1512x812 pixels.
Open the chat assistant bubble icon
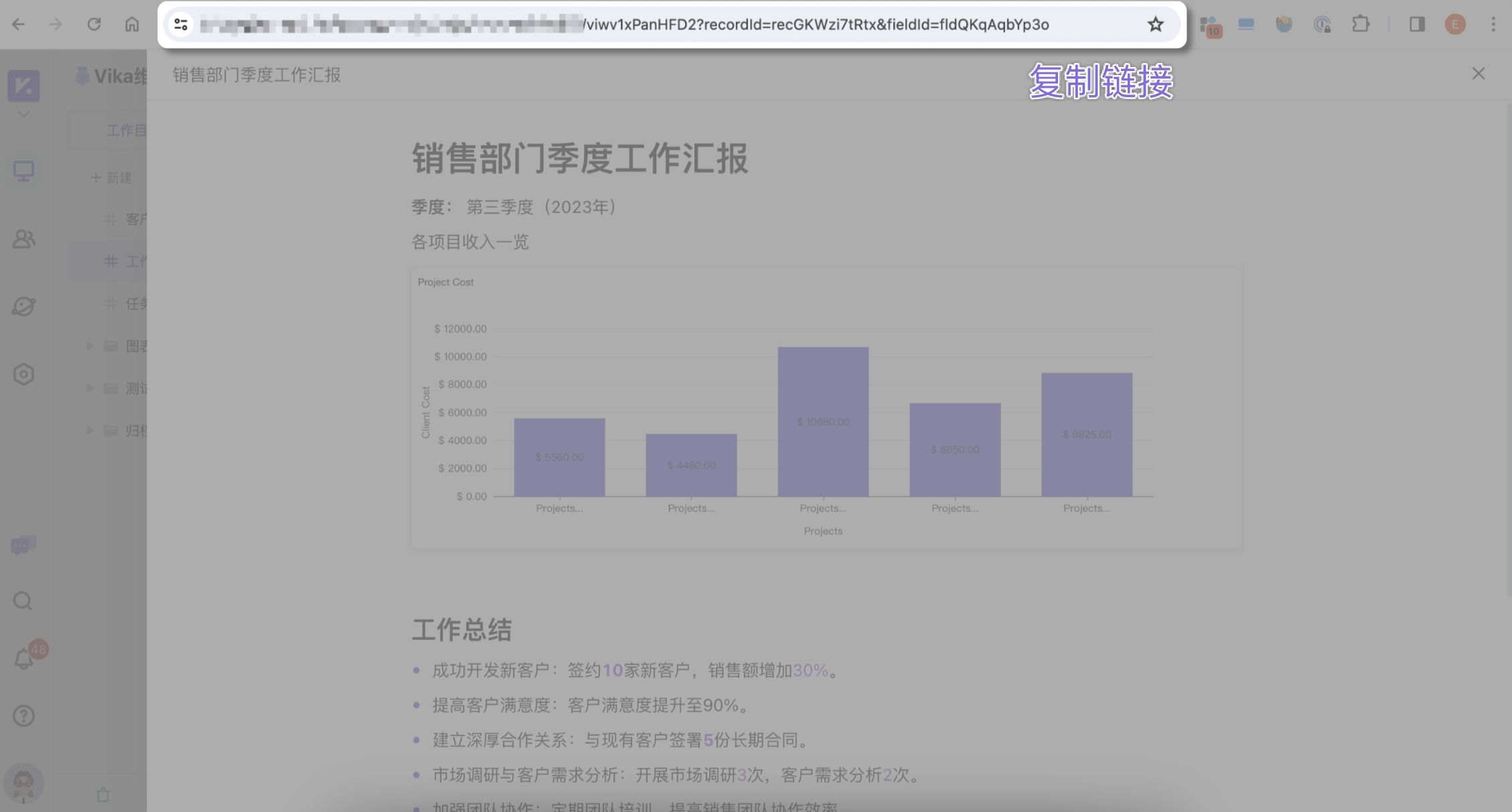click(x=23, y=545)
